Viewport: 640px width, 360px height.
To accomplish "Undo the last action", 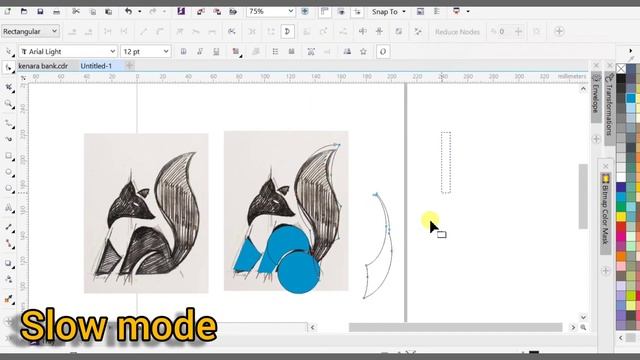I will [x=129, y=11].
